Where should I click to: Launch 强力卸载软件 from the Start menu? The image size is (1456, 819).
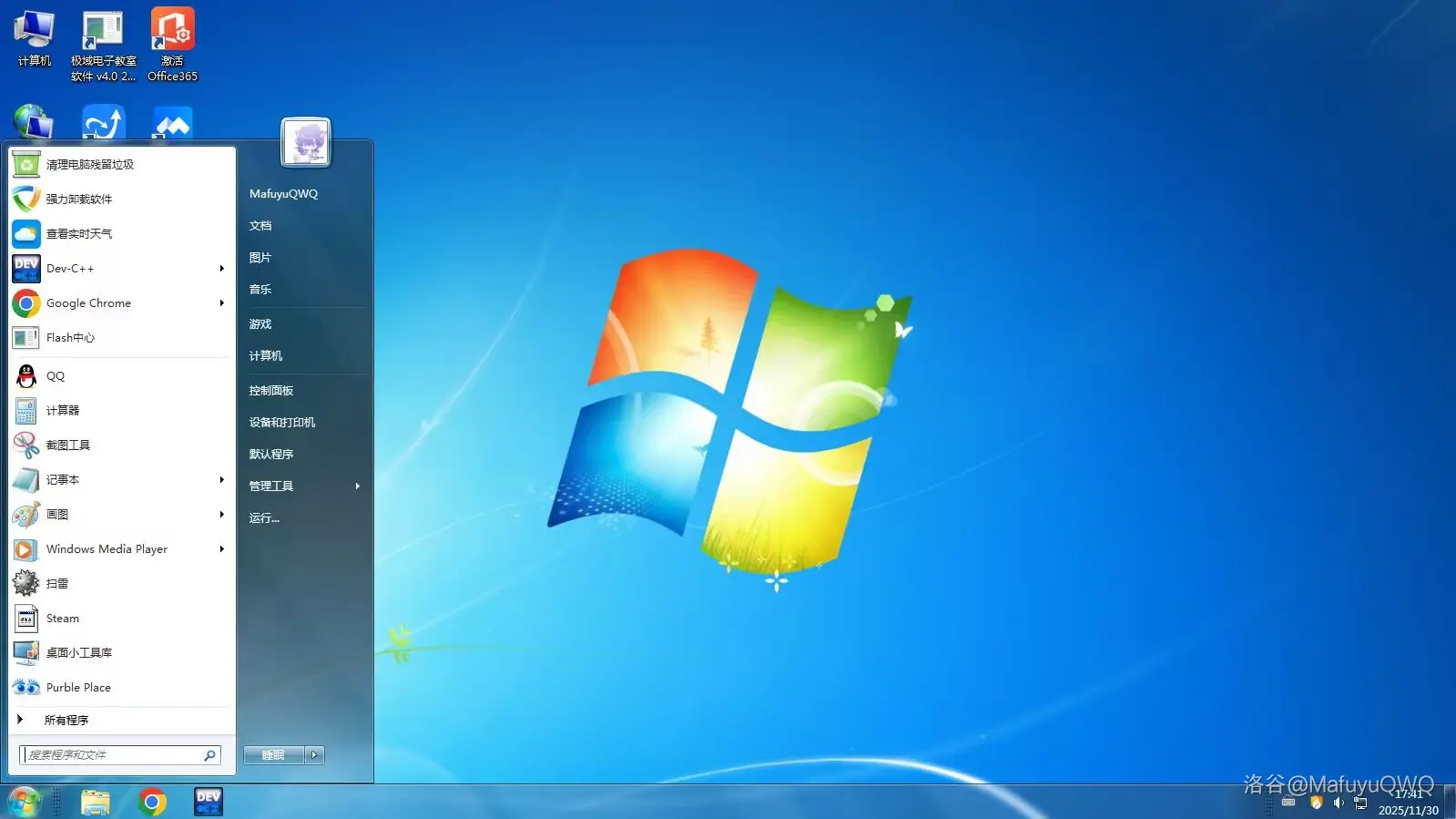(x=122, y=200)
